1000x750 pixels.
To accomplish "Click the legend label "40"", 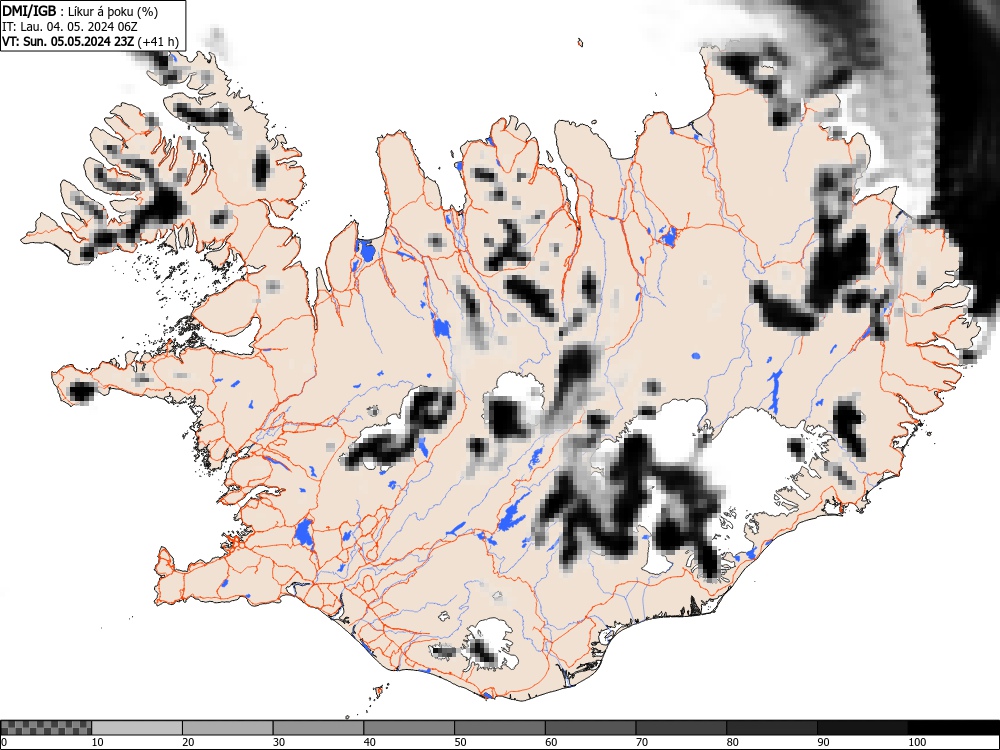I will pos(369,742).
